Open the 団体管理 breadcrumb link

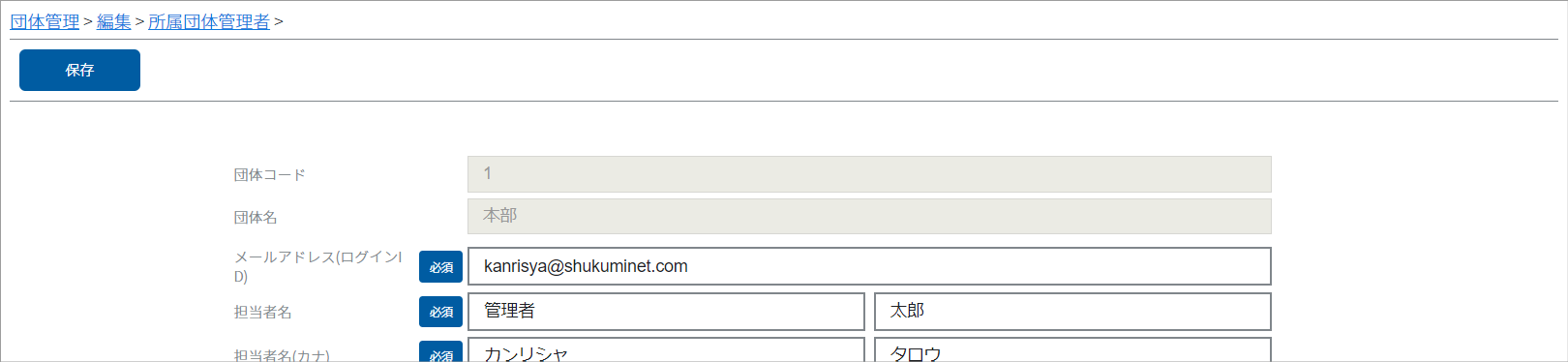click(x=45, y=21)
